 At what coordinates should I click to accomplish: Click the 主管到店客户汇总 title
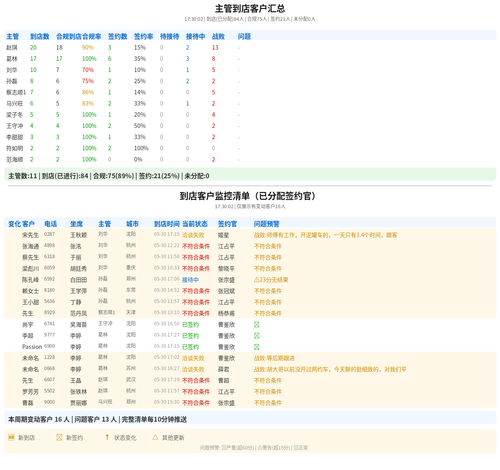[250, 9]
